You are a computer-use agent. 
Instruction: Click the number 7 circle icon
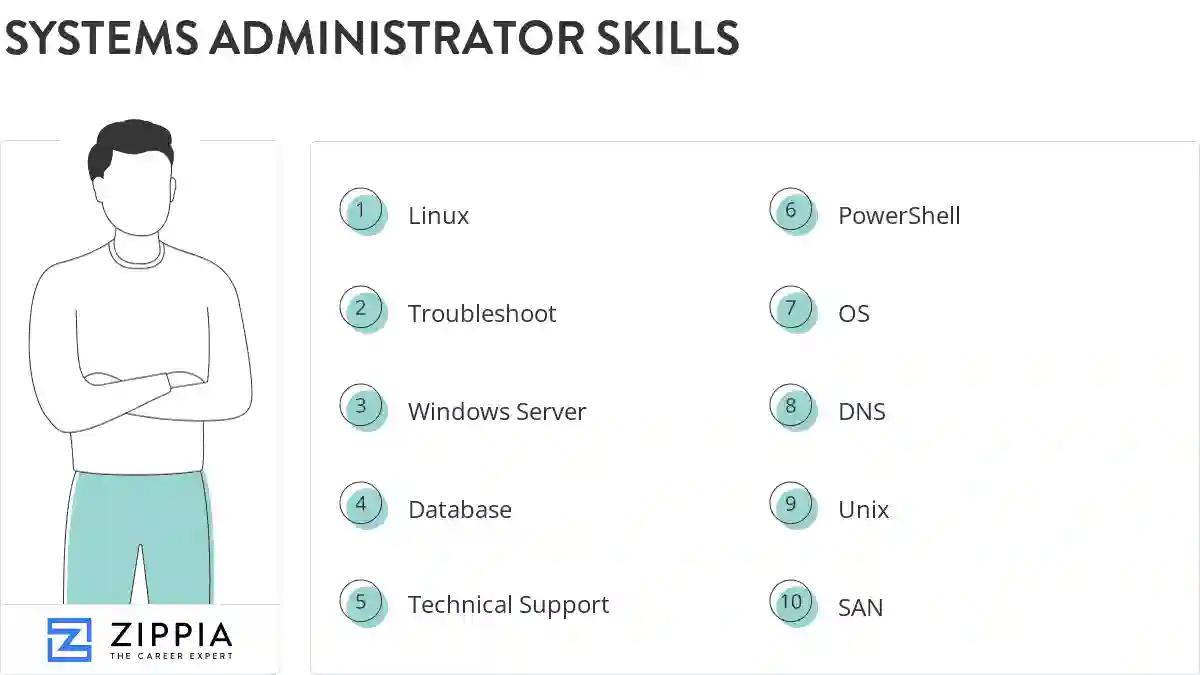tap(791, 309)
